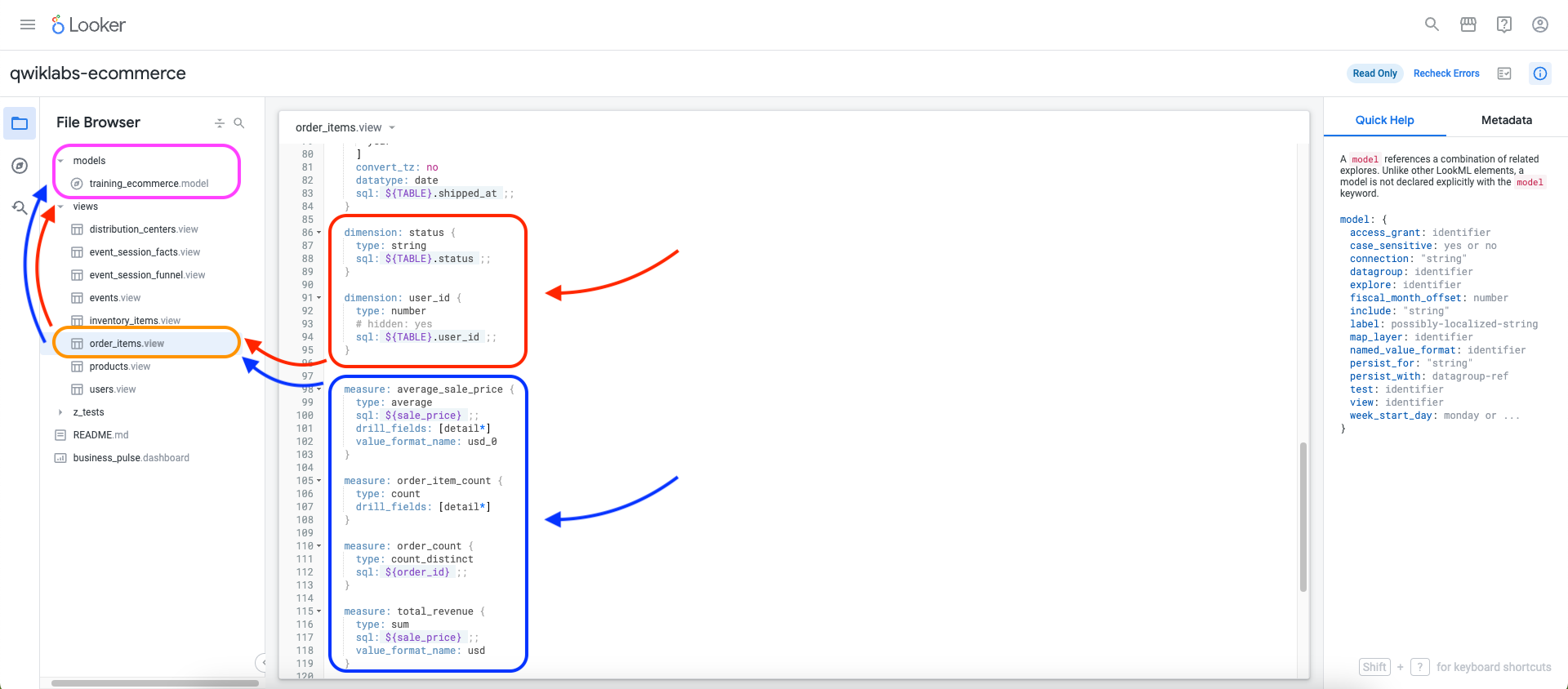Open events.view file

pos(115,298)
